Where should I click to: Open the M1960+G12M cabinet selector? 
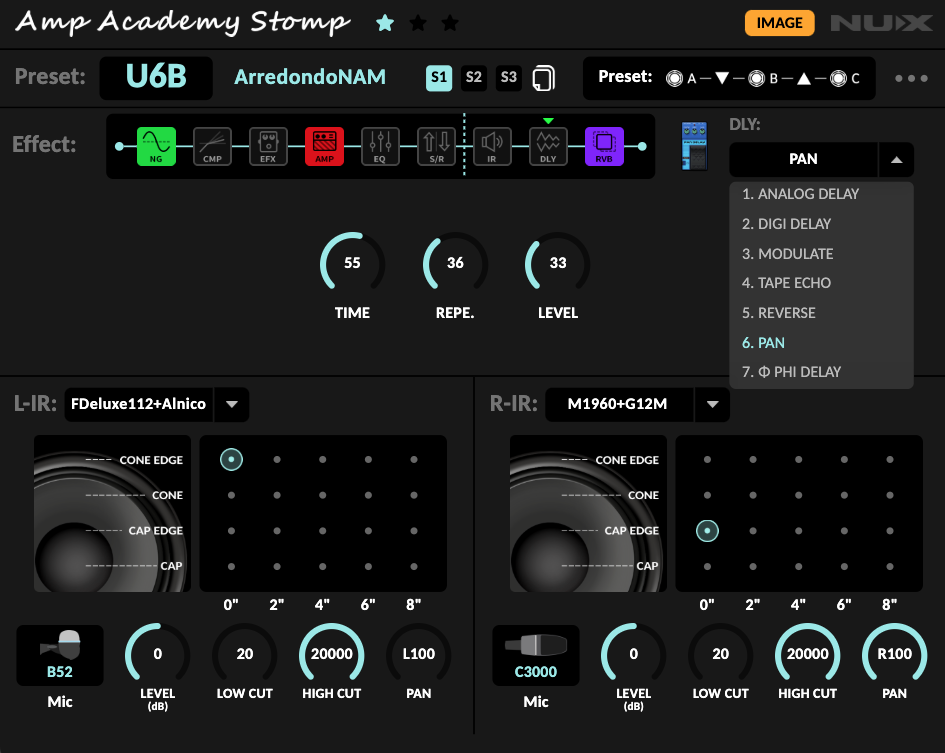click(619, 405)
